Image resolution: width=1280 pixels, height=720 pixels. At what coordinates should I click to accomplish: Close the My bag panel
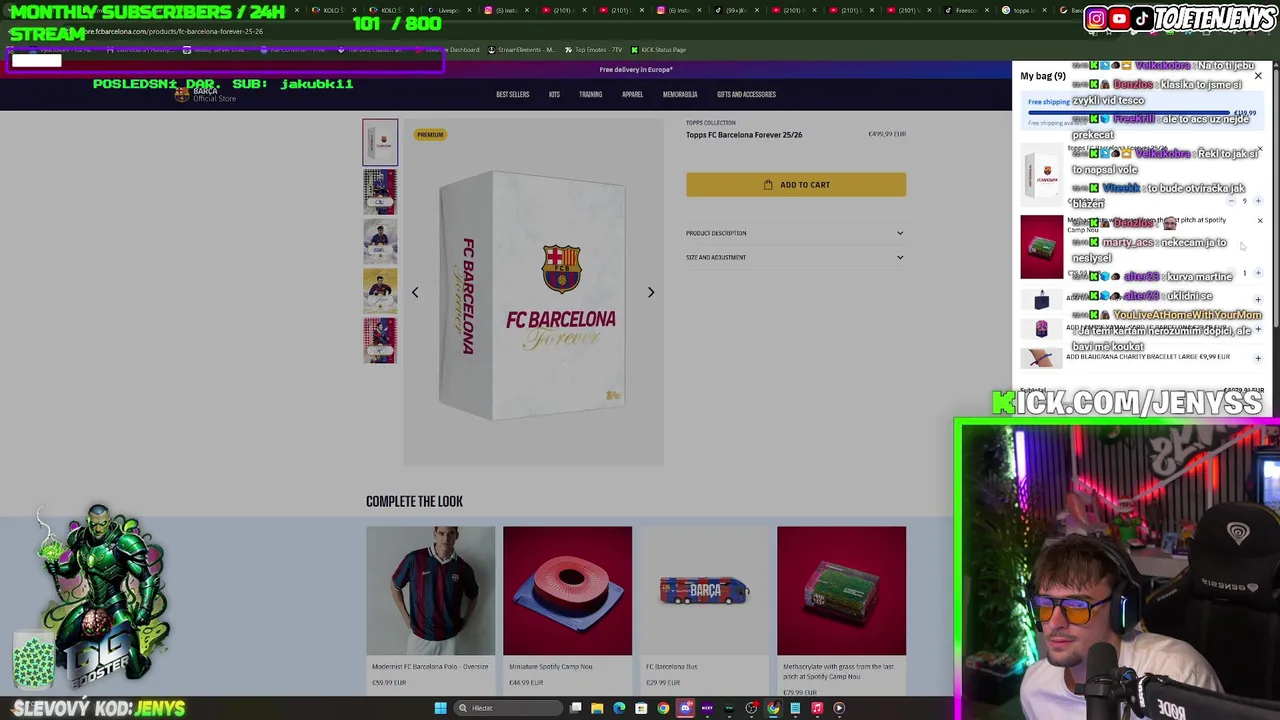[1258, 76]
